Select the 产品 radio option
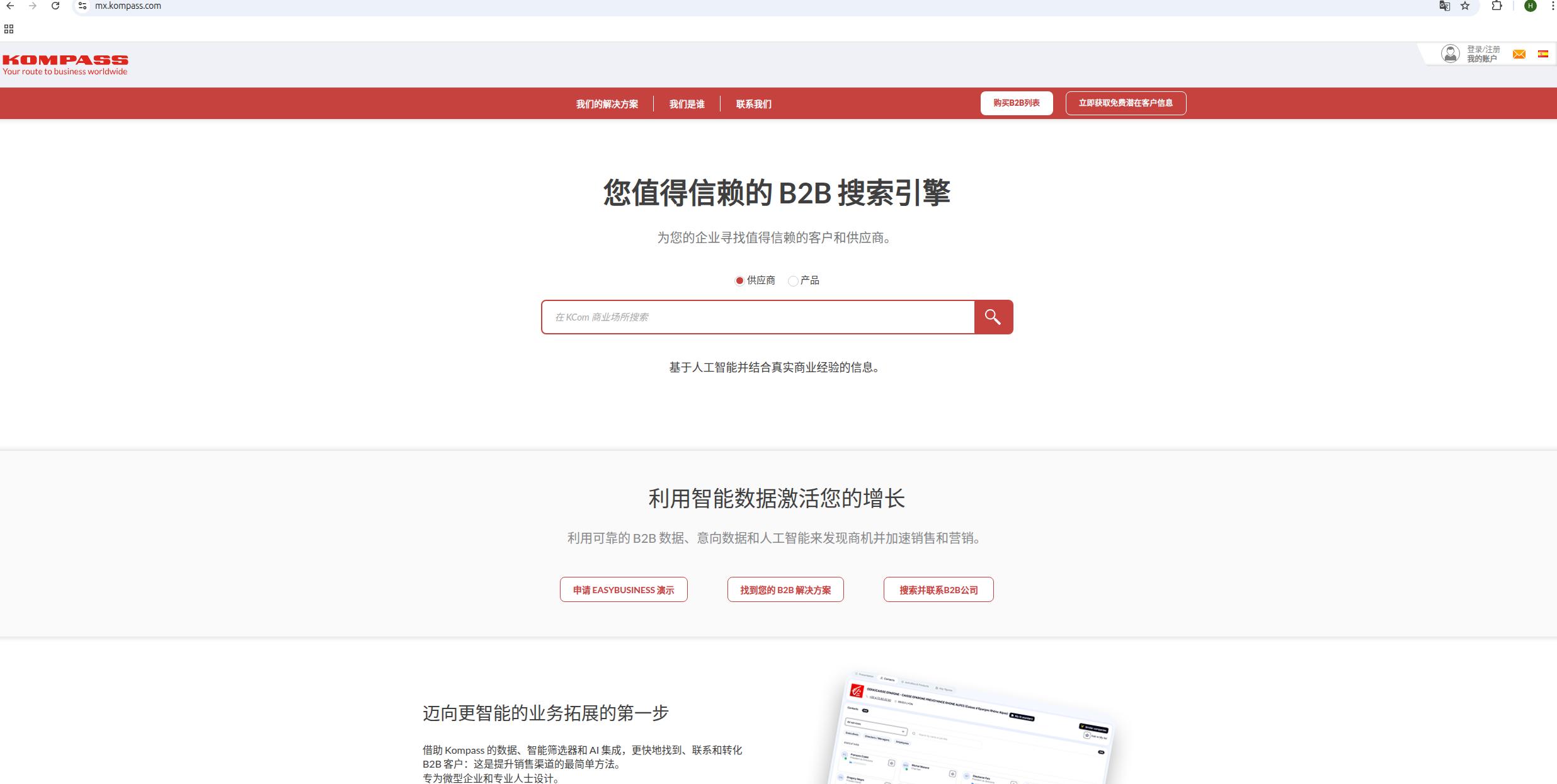 [x=793, y=281]
